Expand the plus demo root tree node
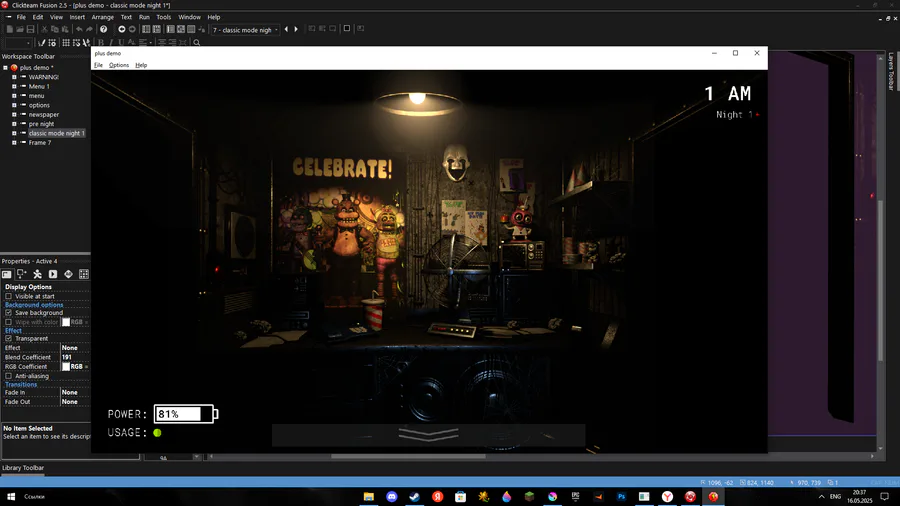The width and height of the screenshot is (900, 506). (x=5, y=68)
